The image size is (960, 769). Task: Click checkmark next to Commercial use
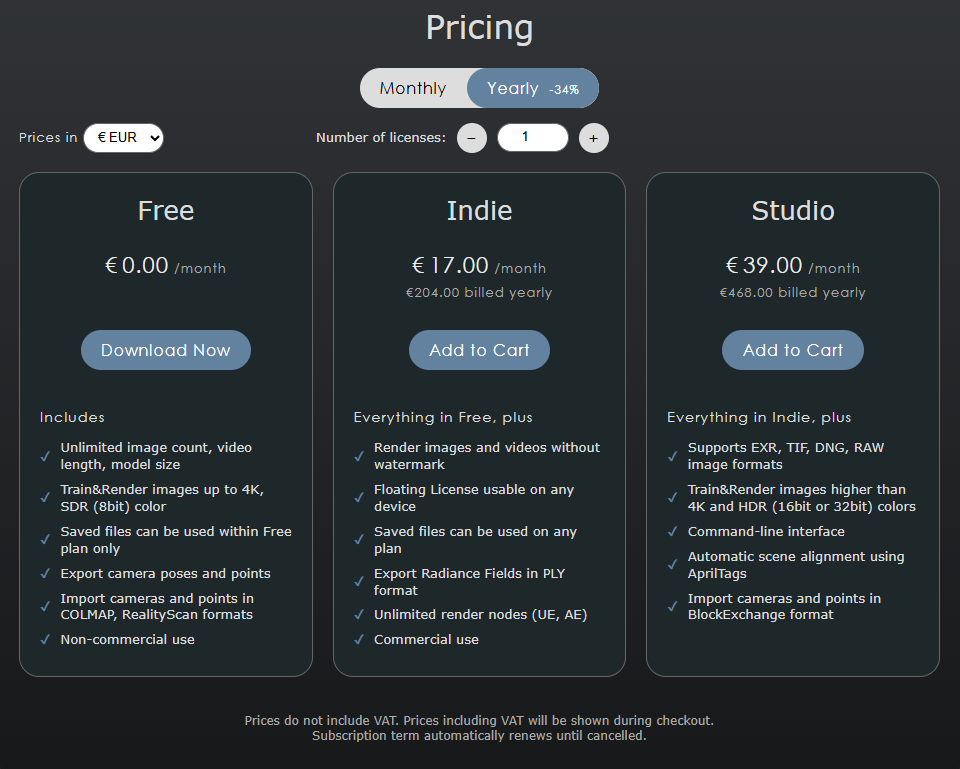point(359,640)
